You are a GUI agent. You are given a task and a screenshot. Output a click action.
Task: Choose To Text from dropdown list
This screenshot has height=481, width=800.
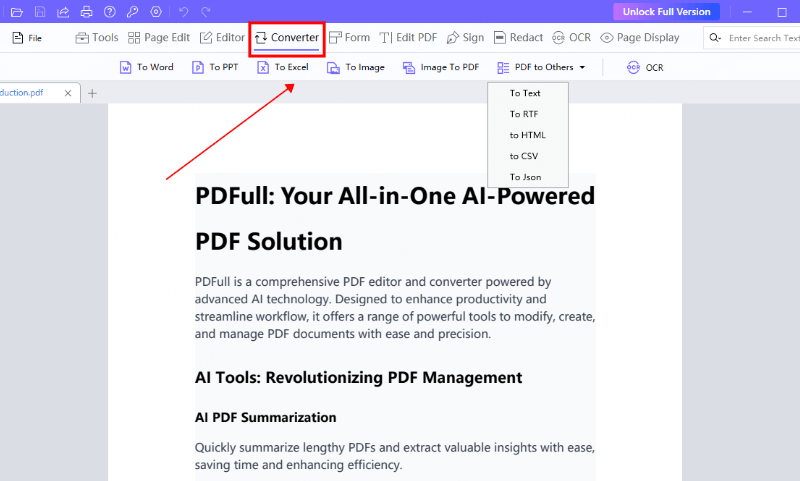coord(525,93)
